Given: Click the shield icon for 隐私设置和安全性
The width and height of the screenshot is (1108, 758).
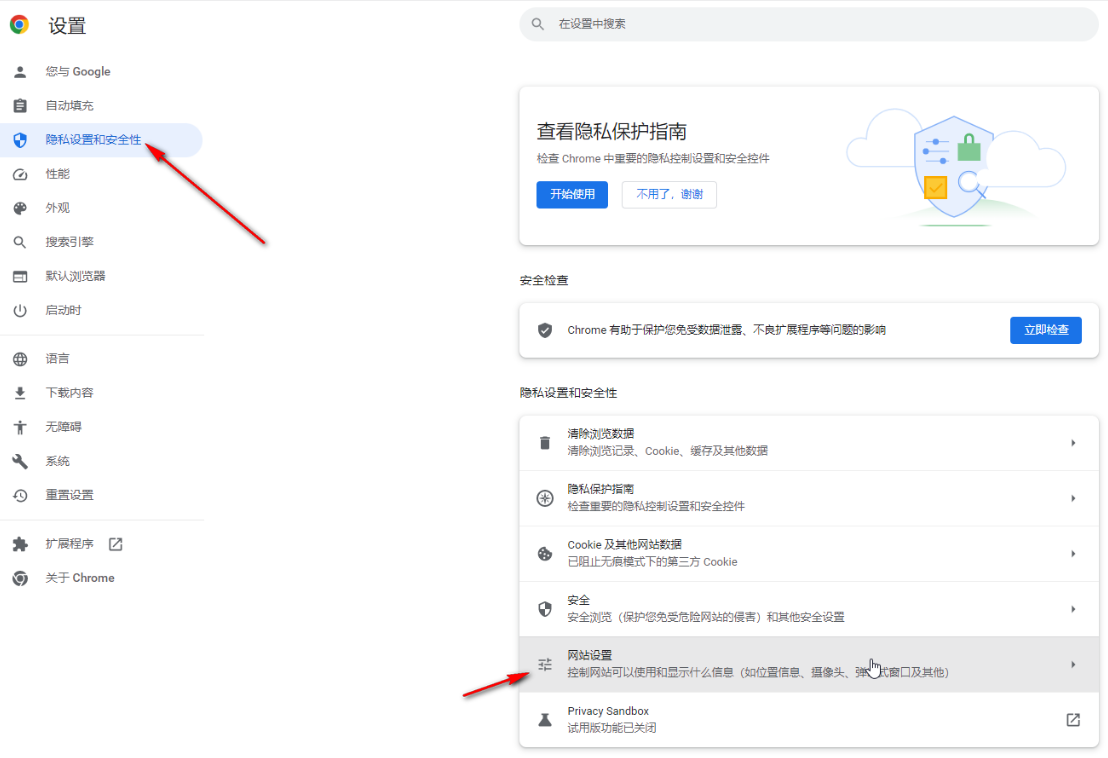Looking at the screenshot, I should coord(20,140).
